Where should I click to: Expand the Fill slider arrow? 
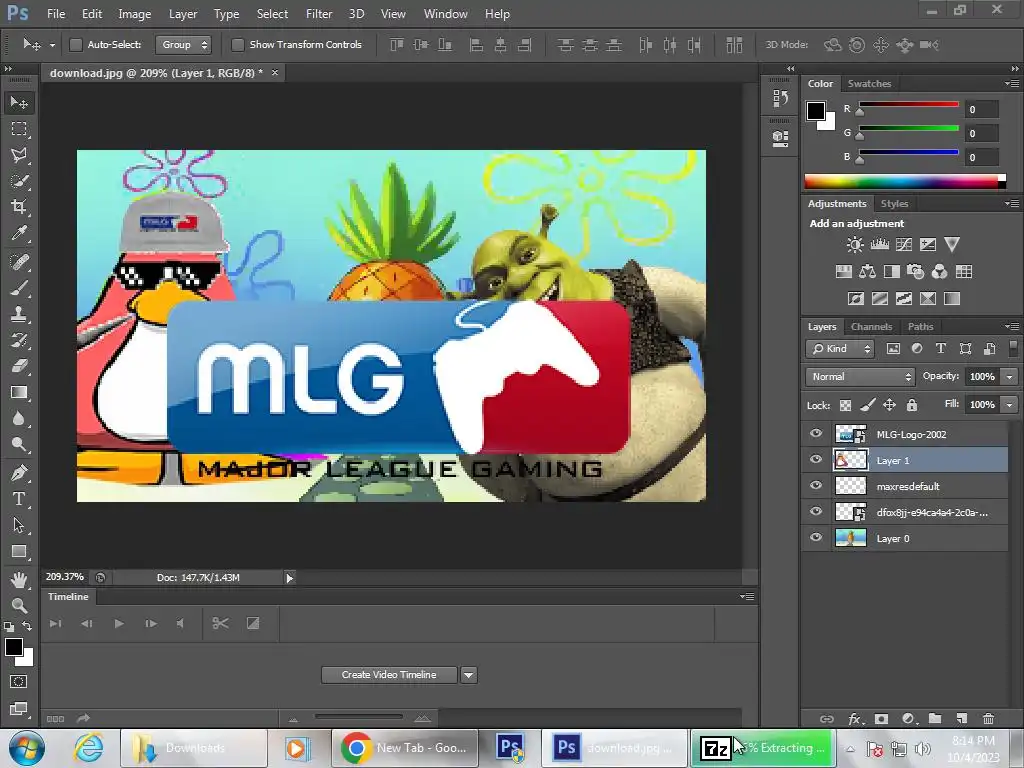tap(1010, 405)
